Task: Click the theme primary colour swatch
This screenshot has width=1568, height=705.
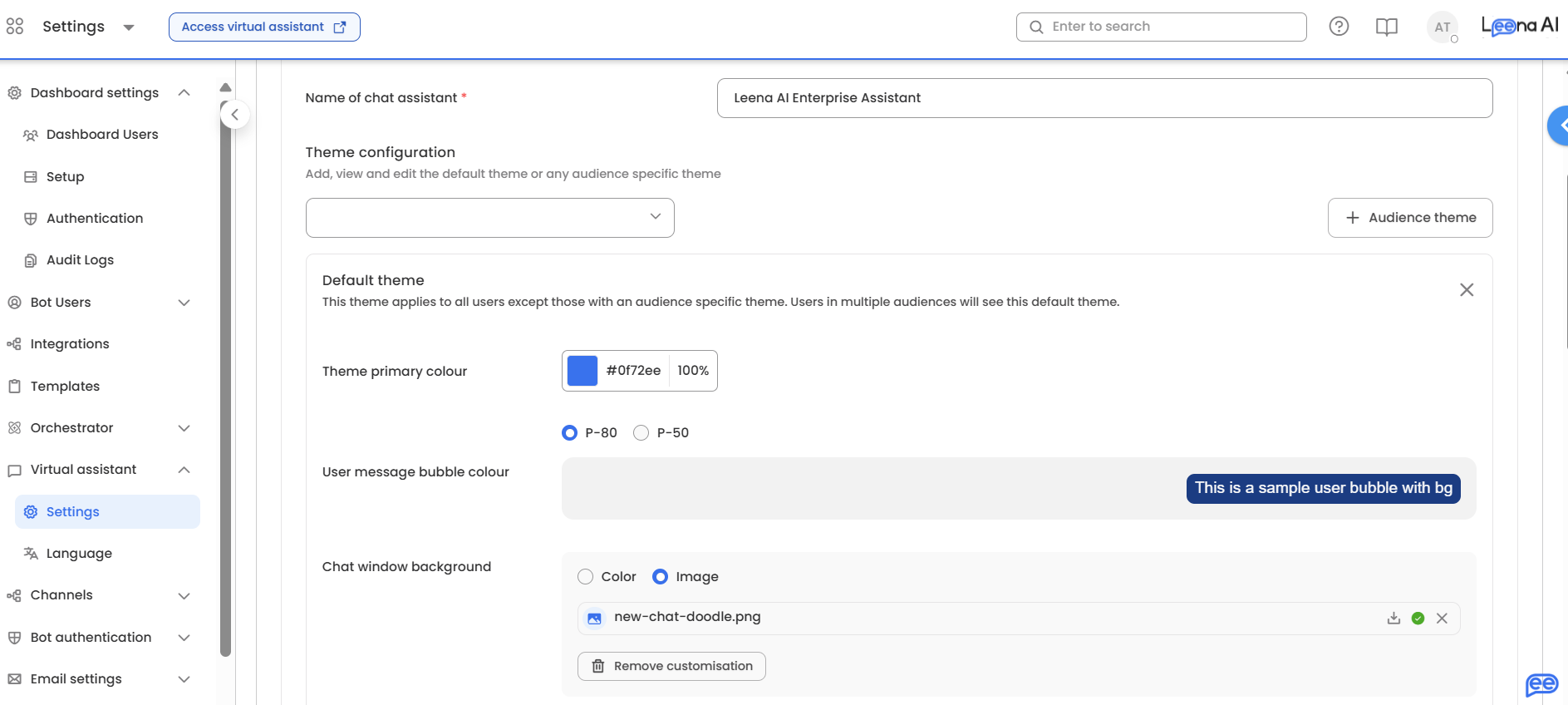Action: coord(582,371)
